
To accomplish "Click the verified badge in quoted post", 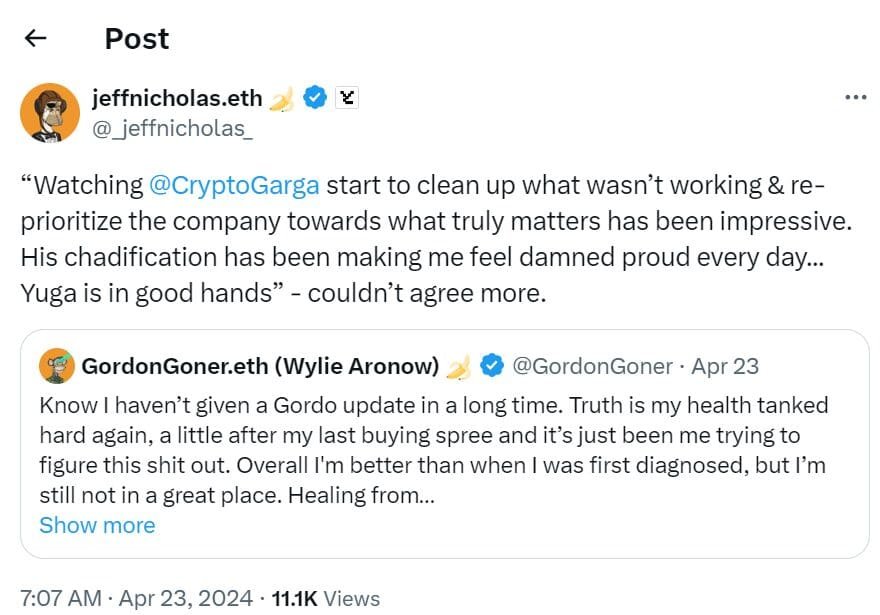I will [x=491, y=367].
